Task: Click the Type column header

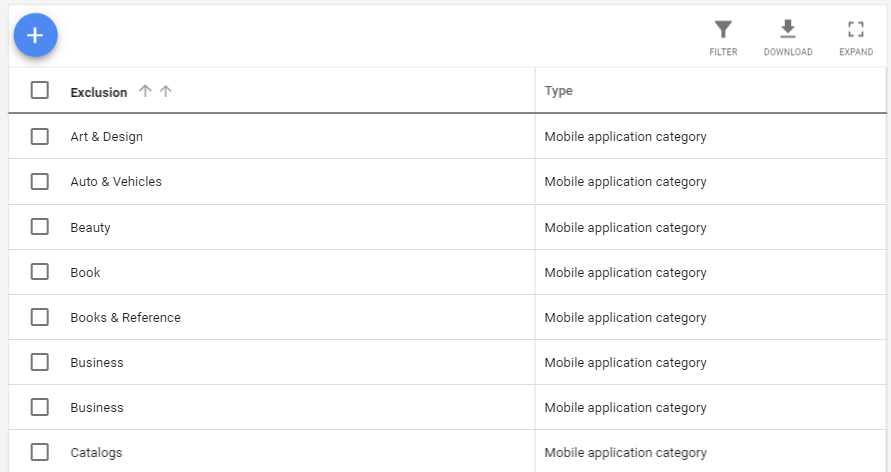Action: click(x=558, y=91)
